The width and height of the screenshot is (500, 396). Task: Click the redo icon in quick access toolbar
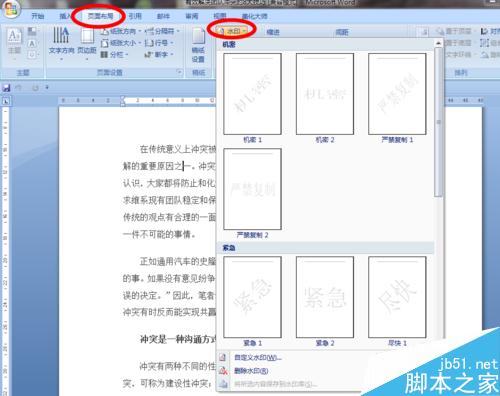[35, 88]
